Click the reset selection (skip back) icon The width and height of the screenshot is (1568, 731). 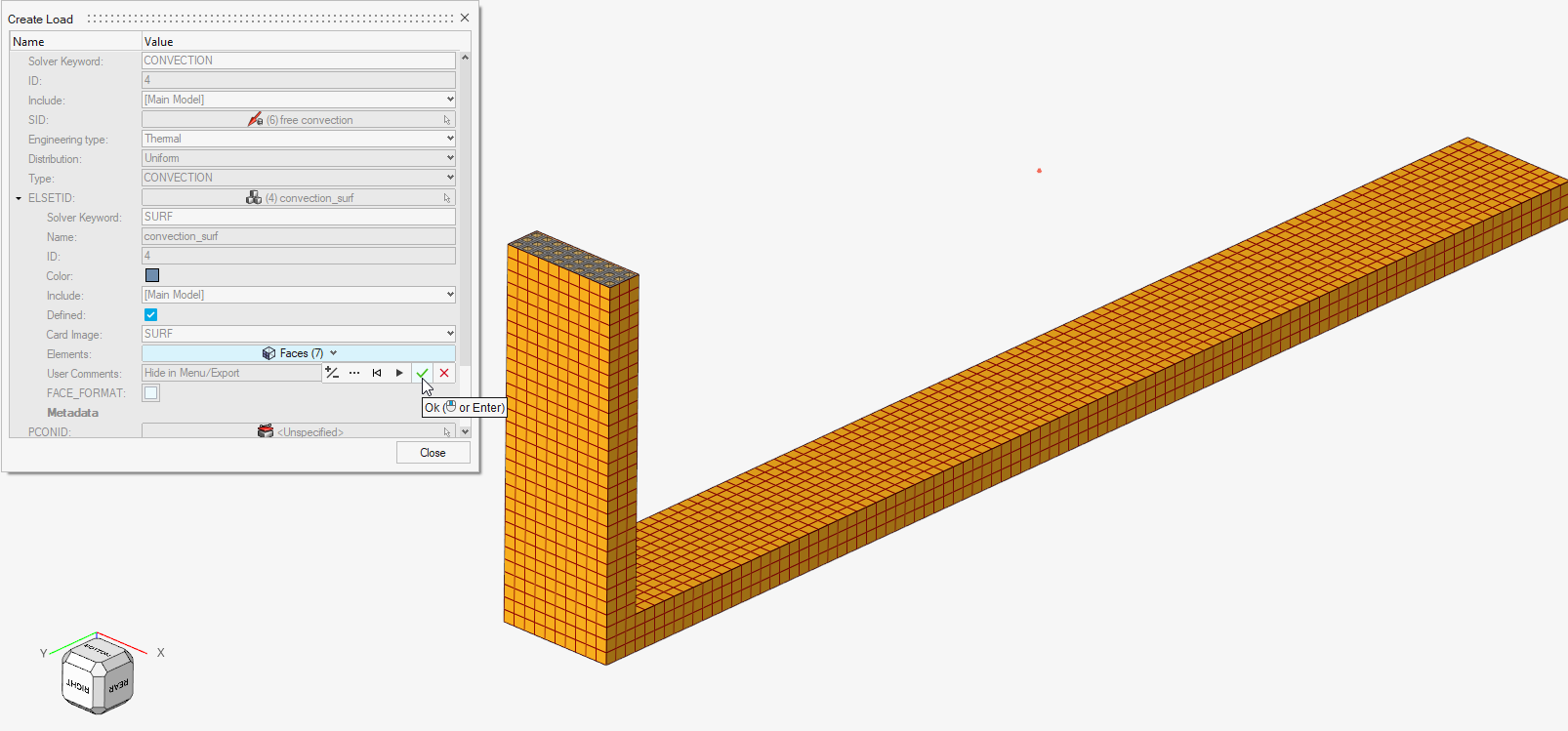[377, 373]
